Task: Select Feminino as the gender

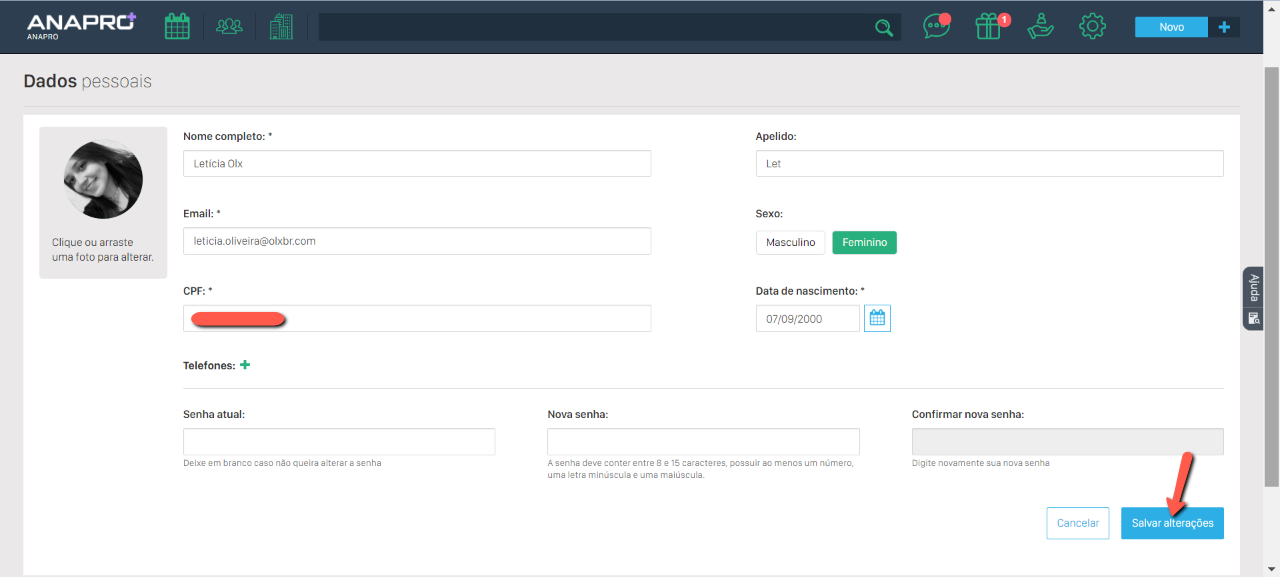Action: coord(864,243)
